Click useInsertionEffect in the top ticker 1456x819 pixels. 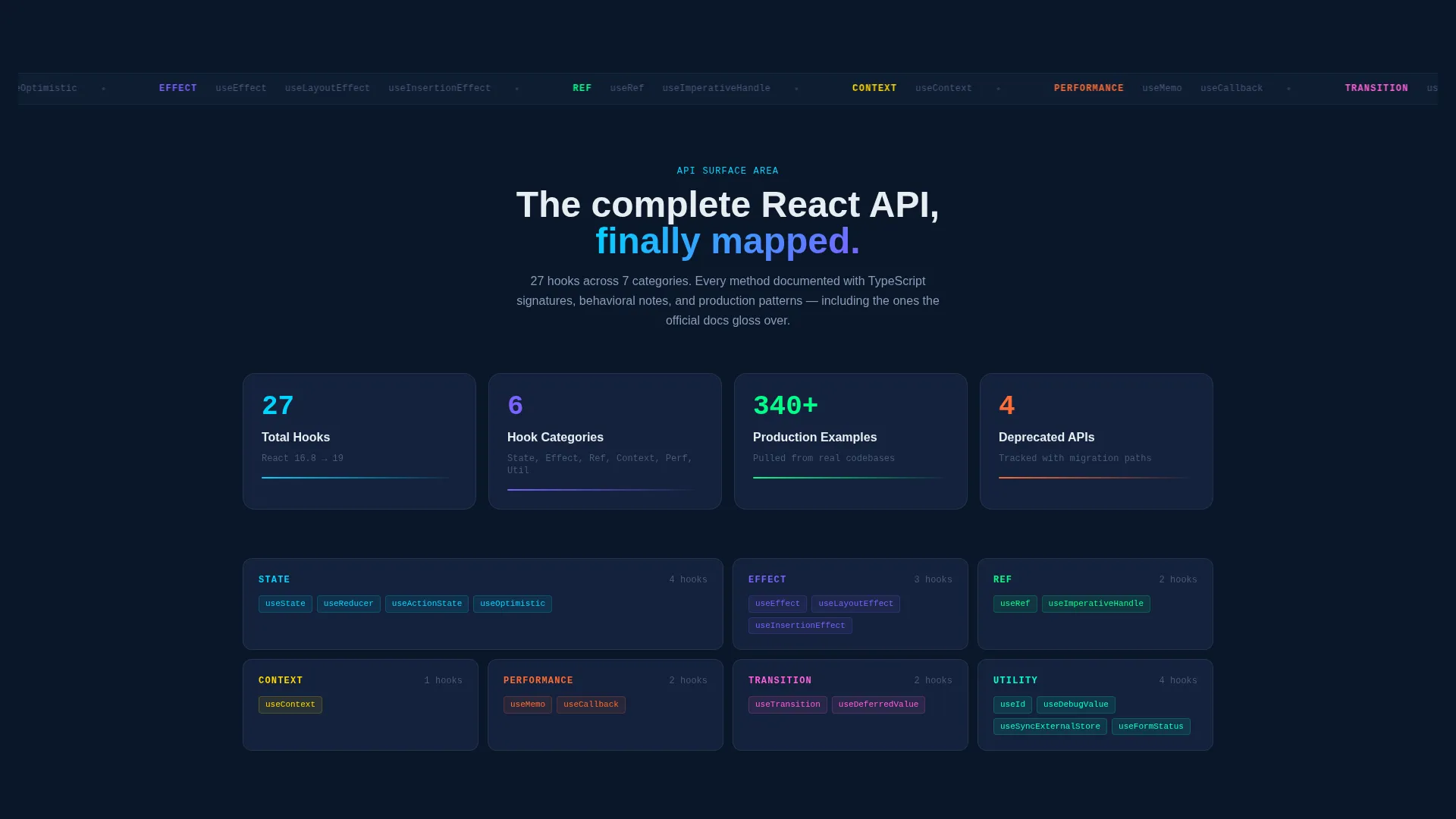pos(440,88)
